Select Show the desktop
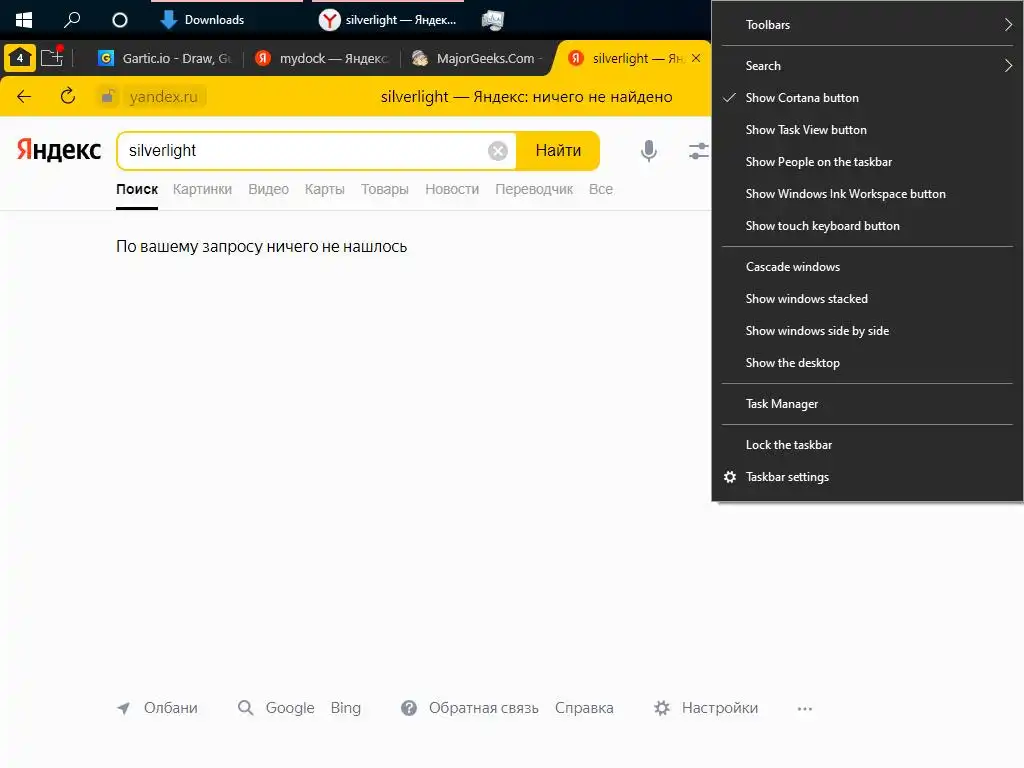 867,363
